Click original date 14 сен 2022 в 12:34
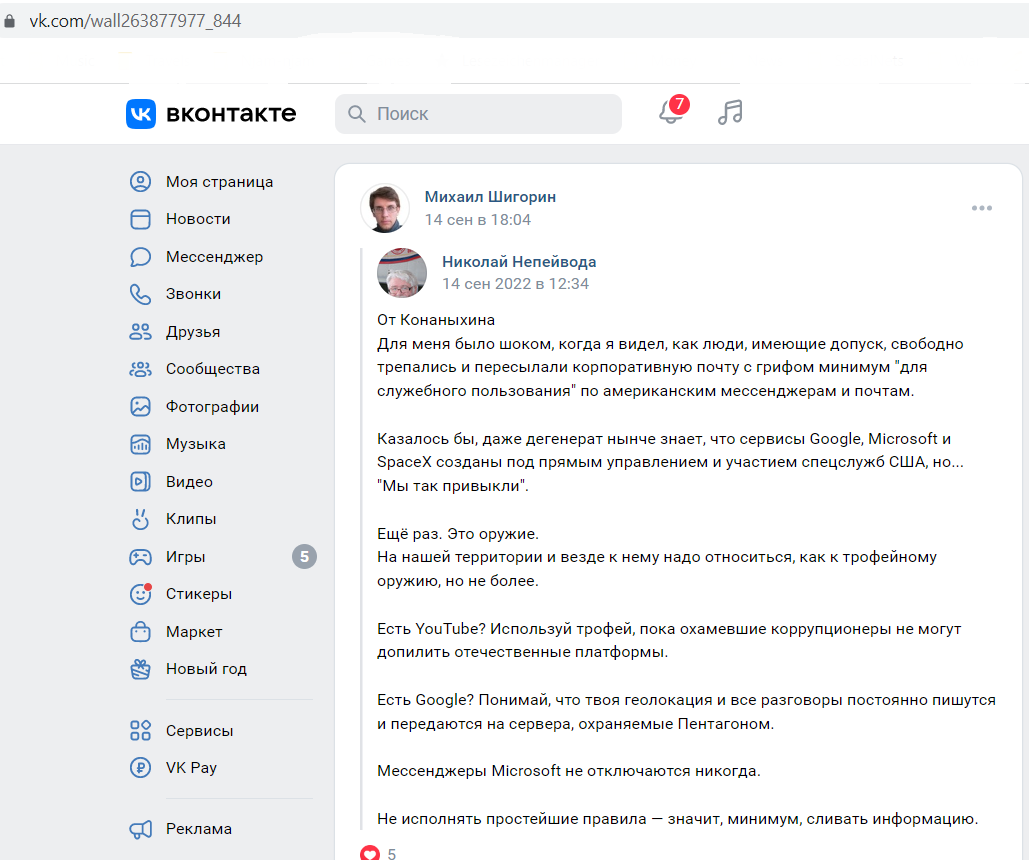The width and height of the screenshot is (1029, 860). (515, 284)
